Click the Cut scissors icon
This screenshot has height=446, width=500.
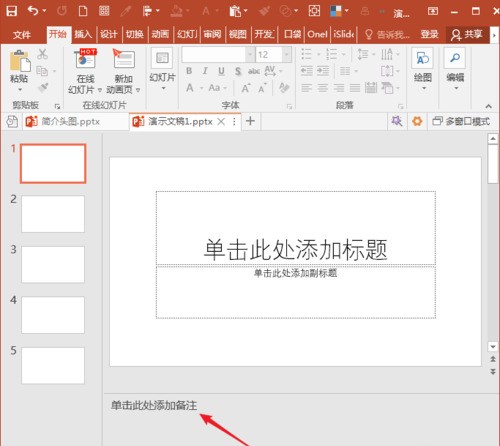(42, 54)
